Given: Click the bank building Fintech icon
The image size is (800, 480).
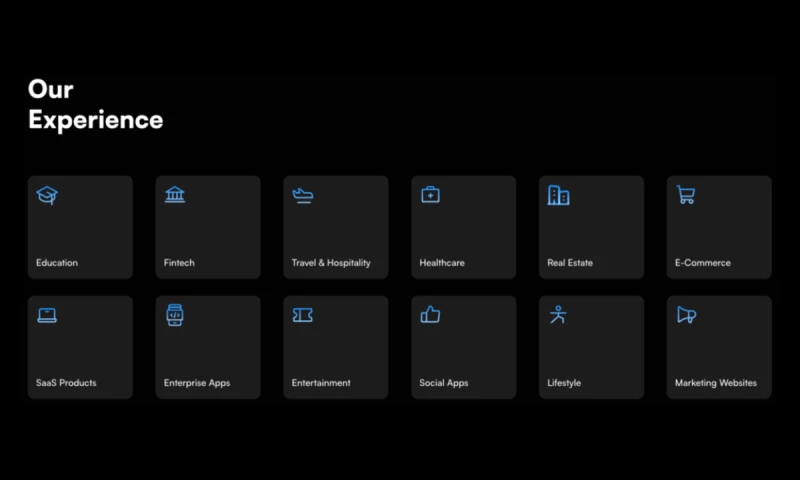Looking at the screenshot, I should point(175,195).
